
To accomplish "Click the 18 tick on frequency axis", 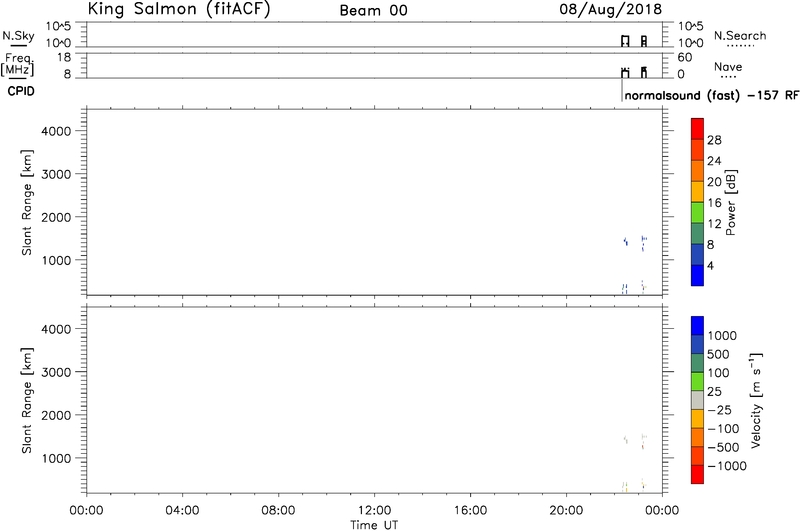I will (64, 57).
